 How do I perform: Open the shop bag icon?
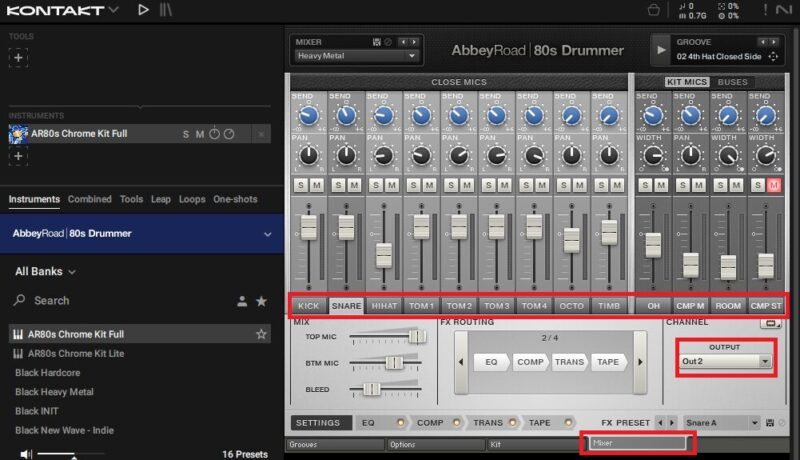(x=653, y=10)
